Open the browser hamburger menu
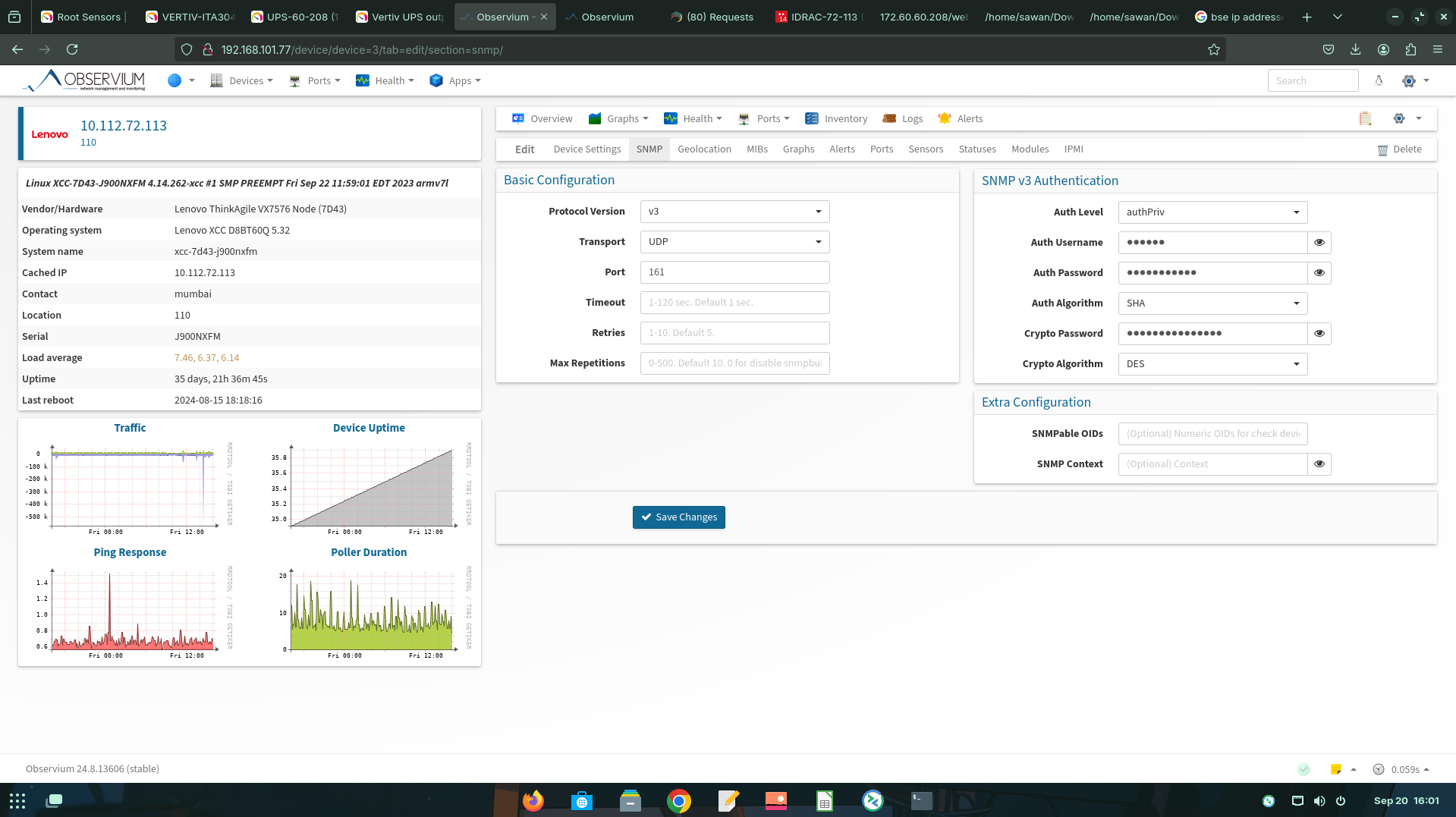The image size is (1456, 817). (x=1438, y=49)
